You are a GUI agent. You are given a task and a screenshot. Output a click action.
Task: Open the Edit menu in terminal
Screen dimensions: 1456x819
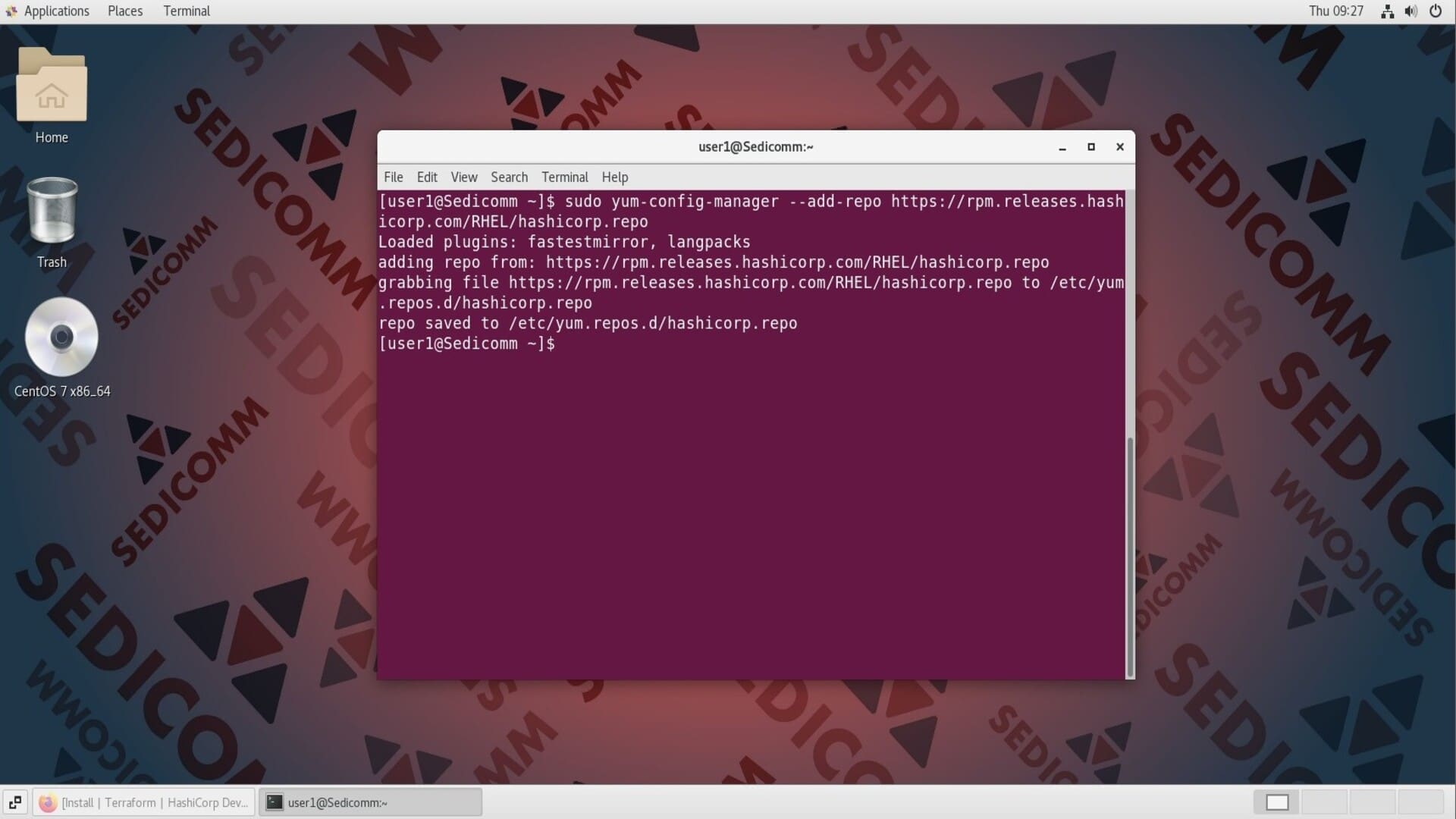427,177
